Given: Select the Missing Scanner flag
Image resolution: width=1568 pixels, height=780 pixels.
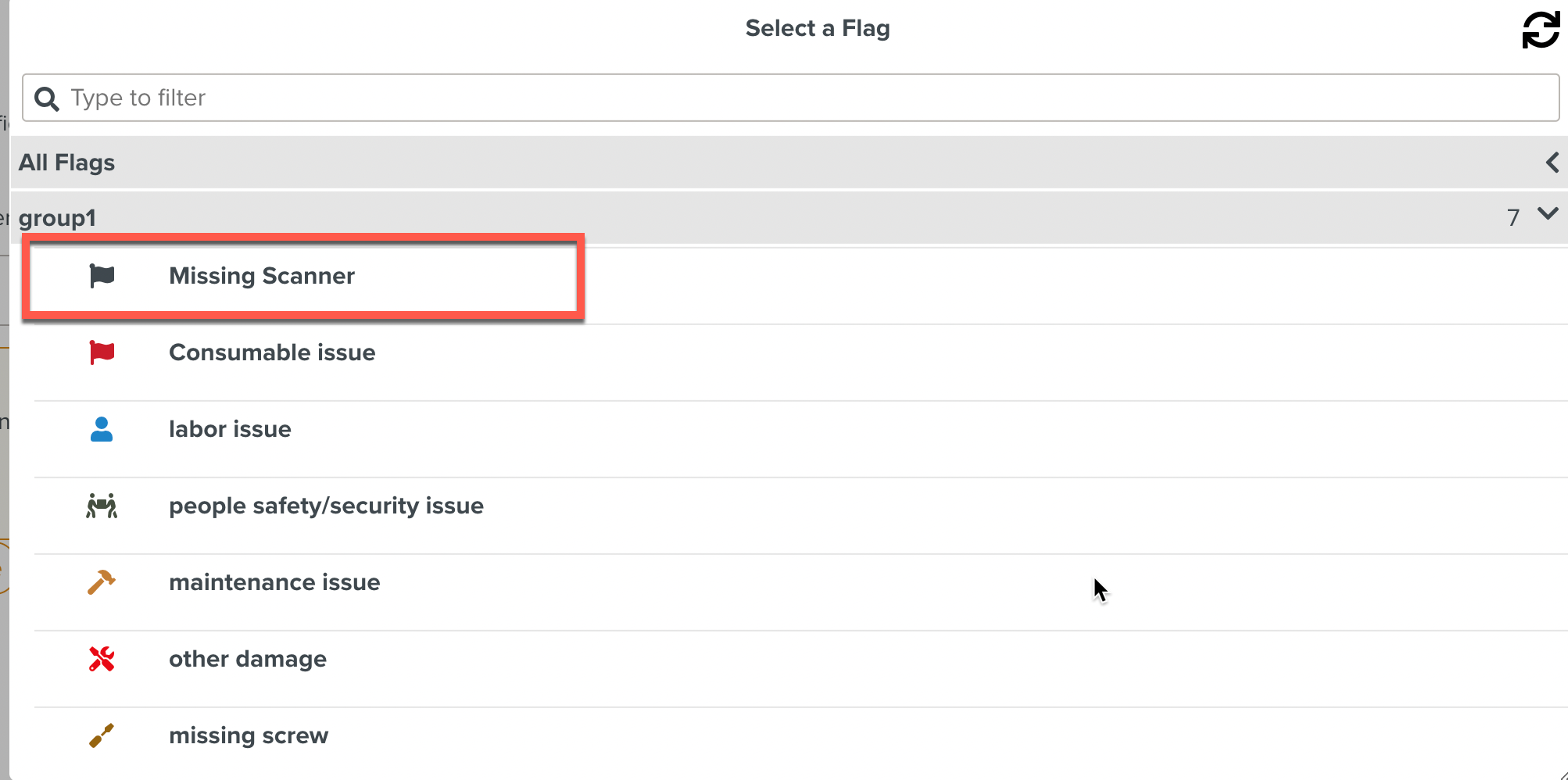Looking at the screenshot, I should point(262,276).
